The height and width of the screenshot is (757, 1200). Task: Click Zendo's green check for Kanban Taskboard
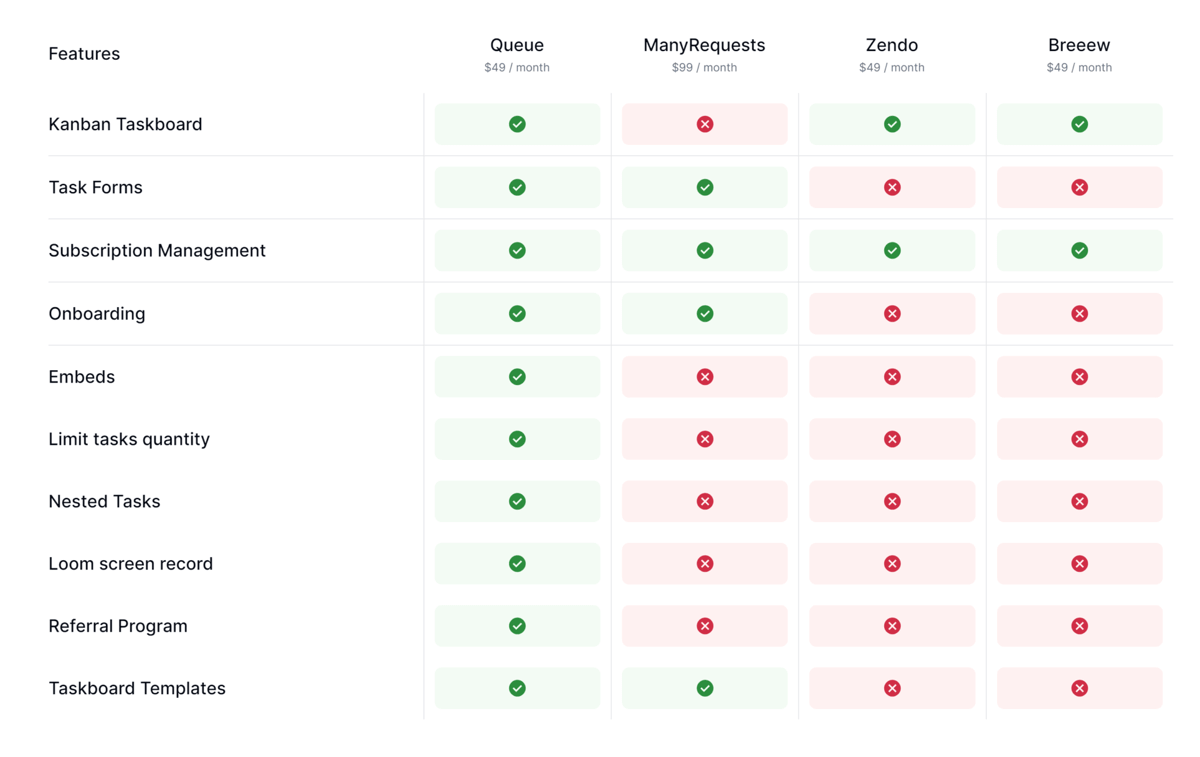click(892, 124)
